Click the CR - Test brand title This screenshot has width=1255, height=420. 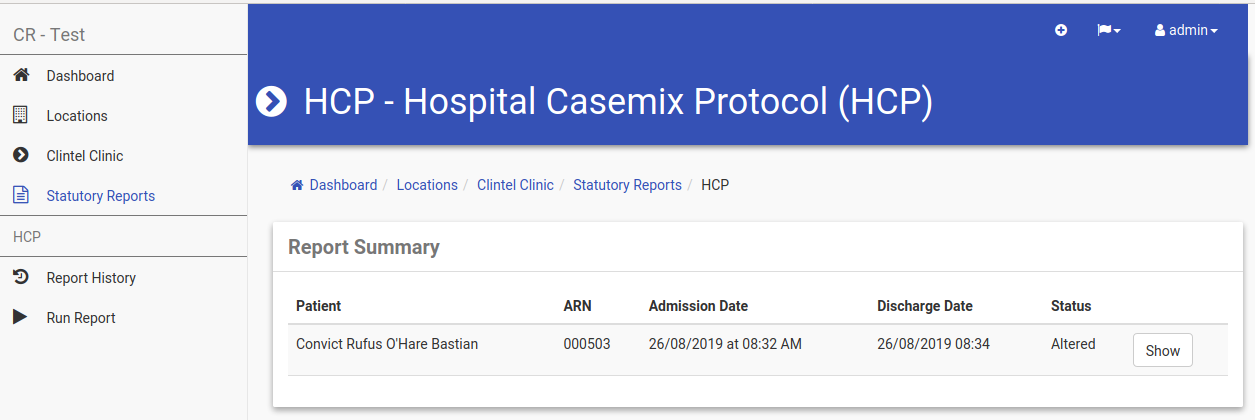(49, 35)
